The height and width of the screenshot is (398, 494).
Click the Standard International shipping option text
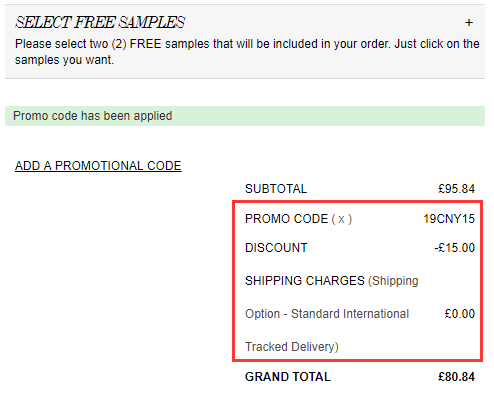tap(327, 314)
